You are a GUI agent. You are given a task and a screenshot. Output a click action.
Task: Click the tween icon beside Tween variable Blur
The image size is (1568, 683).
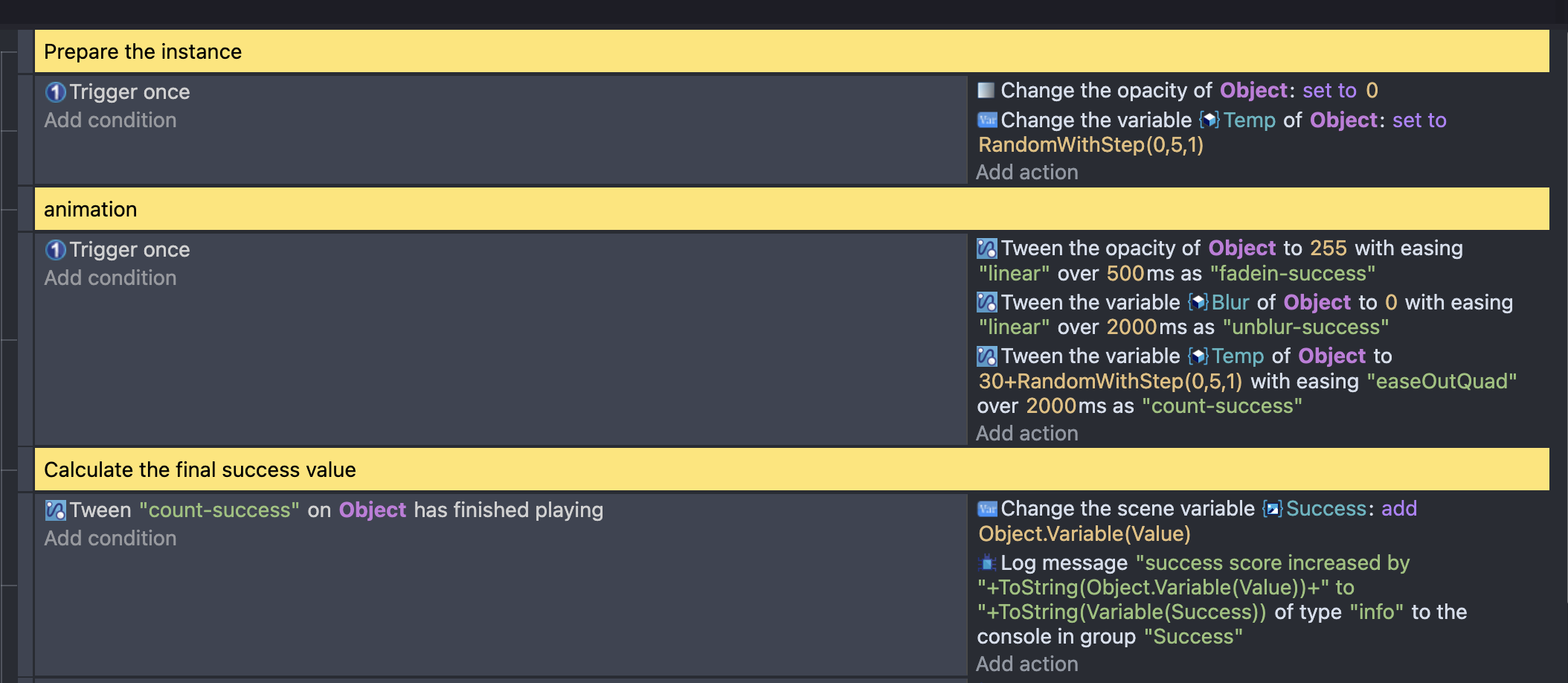(987, 302)
